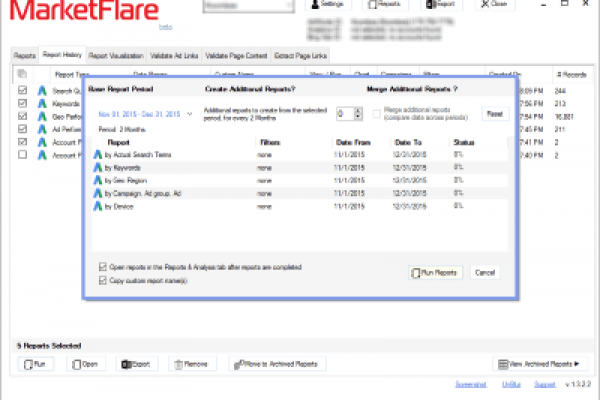Click AdWords icon of Keywords history row
Screen dimensions: 600x400
[x=42, y=104]
